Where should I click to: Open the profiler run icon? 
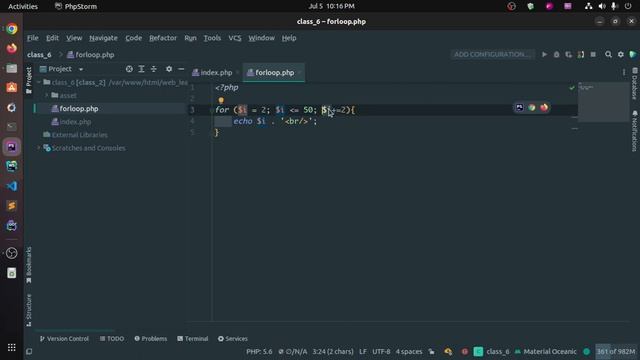[581, 54]
